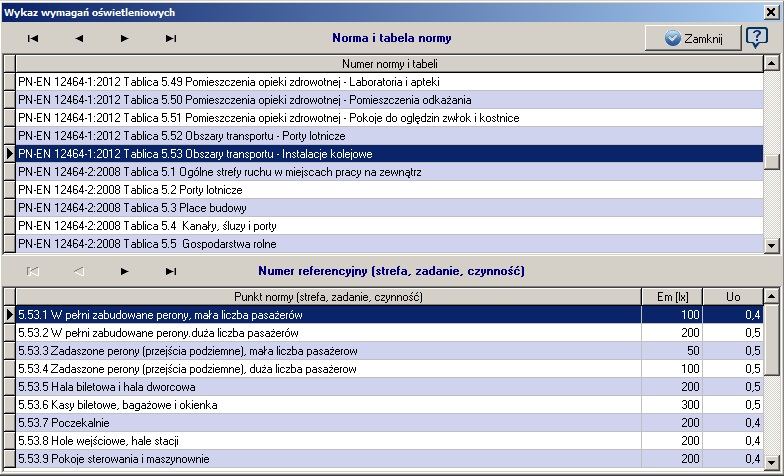Select Tablica 5.50 Pomieszczenia odkażania row

pos(390,100)
